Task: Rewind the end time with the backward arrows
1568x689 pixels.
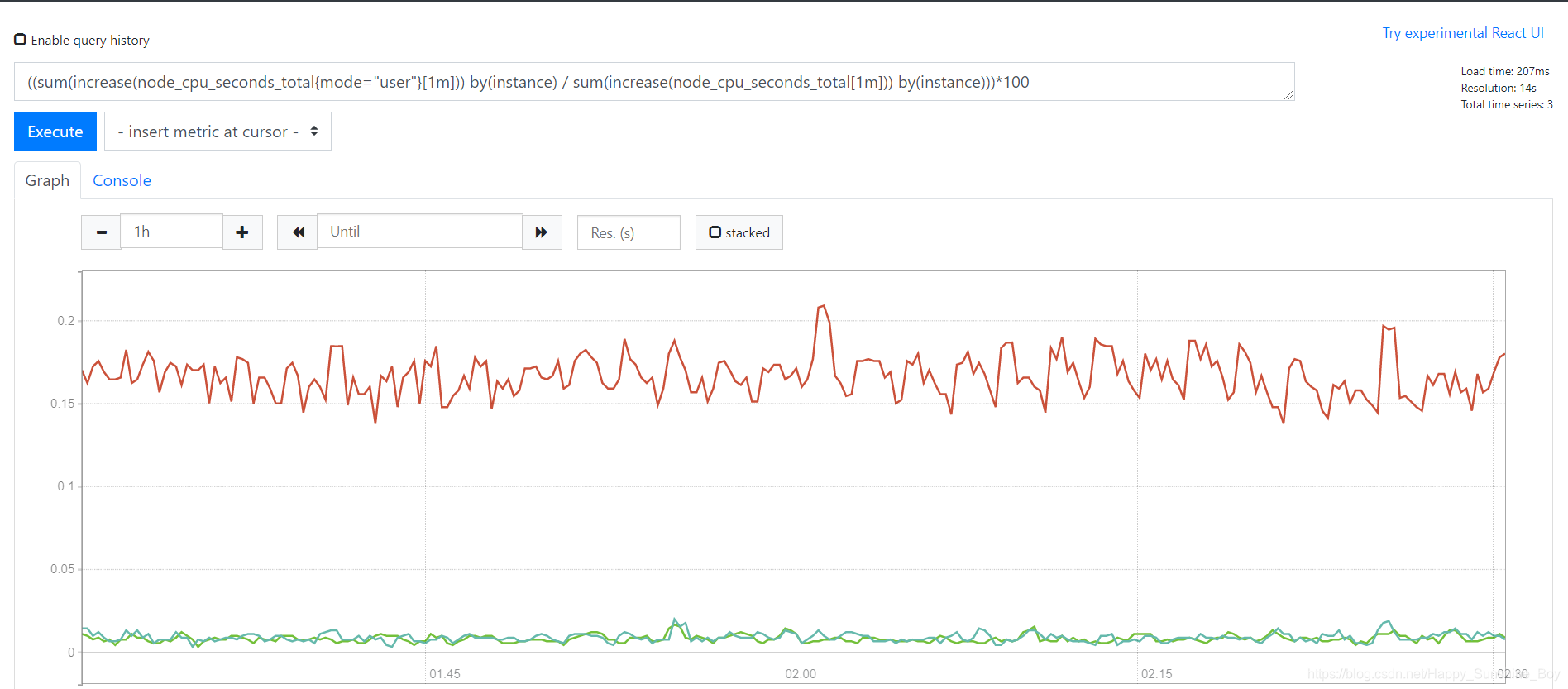Action: [x=298, y=232]
